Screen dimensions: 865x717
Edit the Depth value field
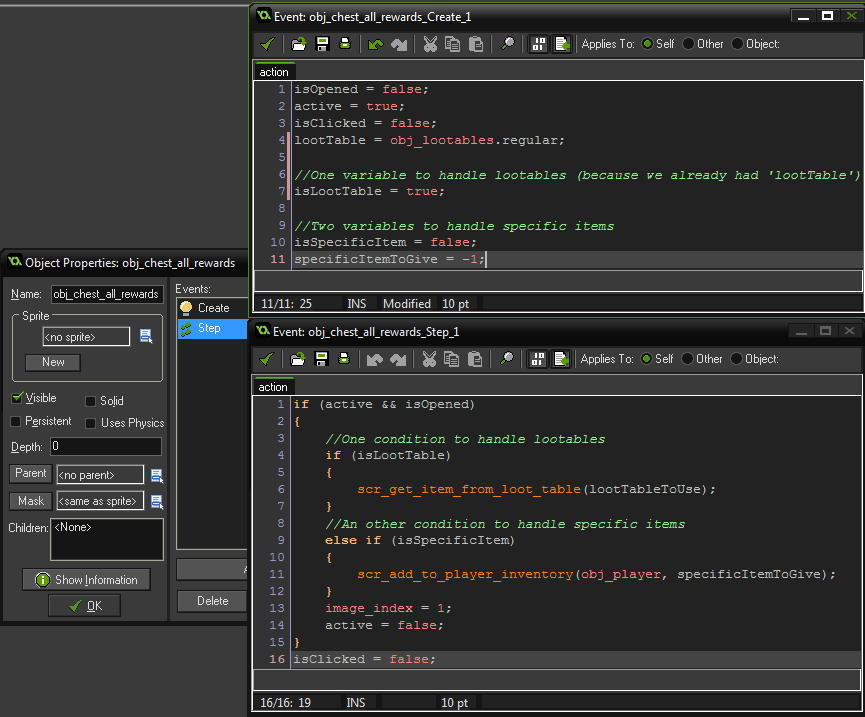coord(106,446)
